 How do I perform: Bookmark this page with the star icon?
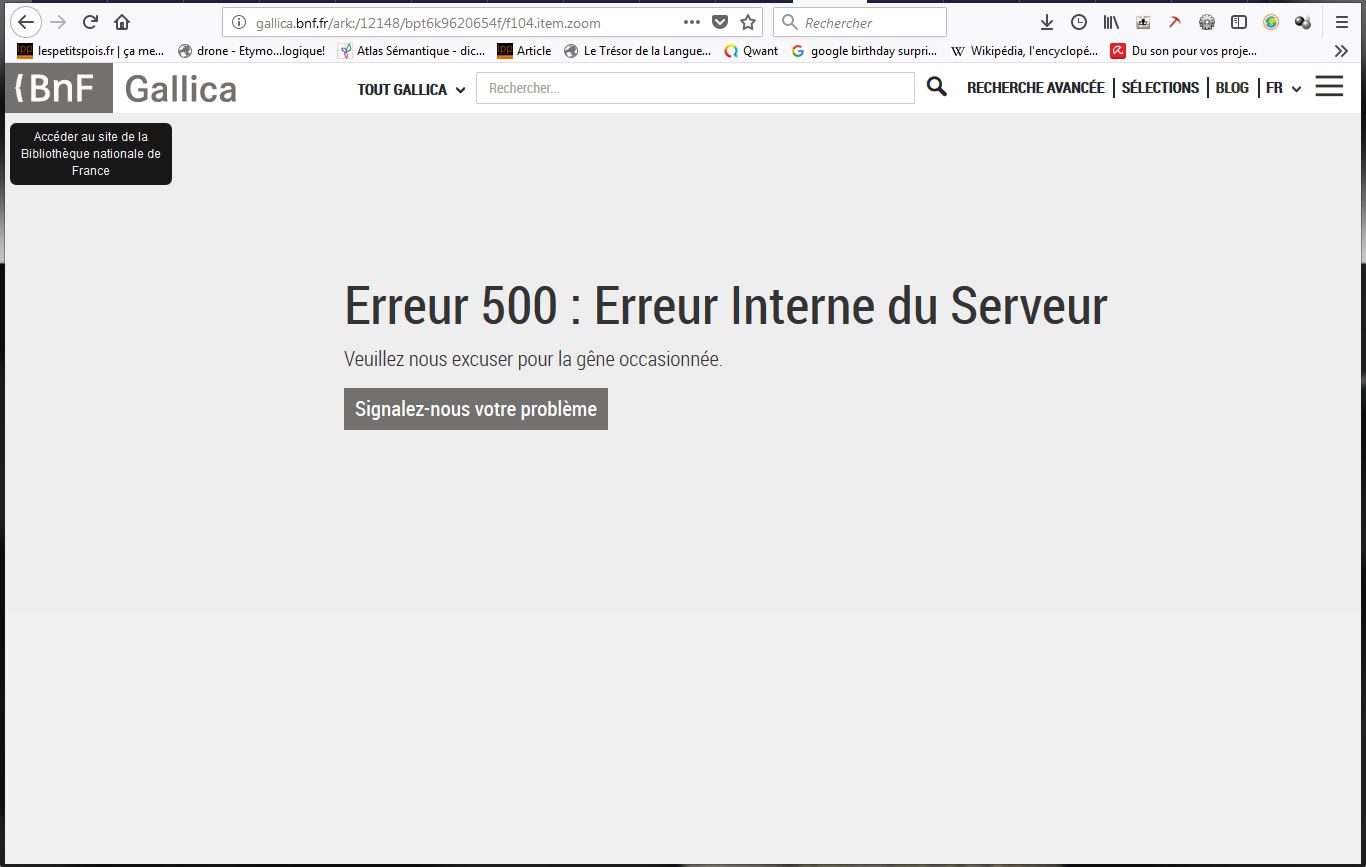click(x=748, y=22)
